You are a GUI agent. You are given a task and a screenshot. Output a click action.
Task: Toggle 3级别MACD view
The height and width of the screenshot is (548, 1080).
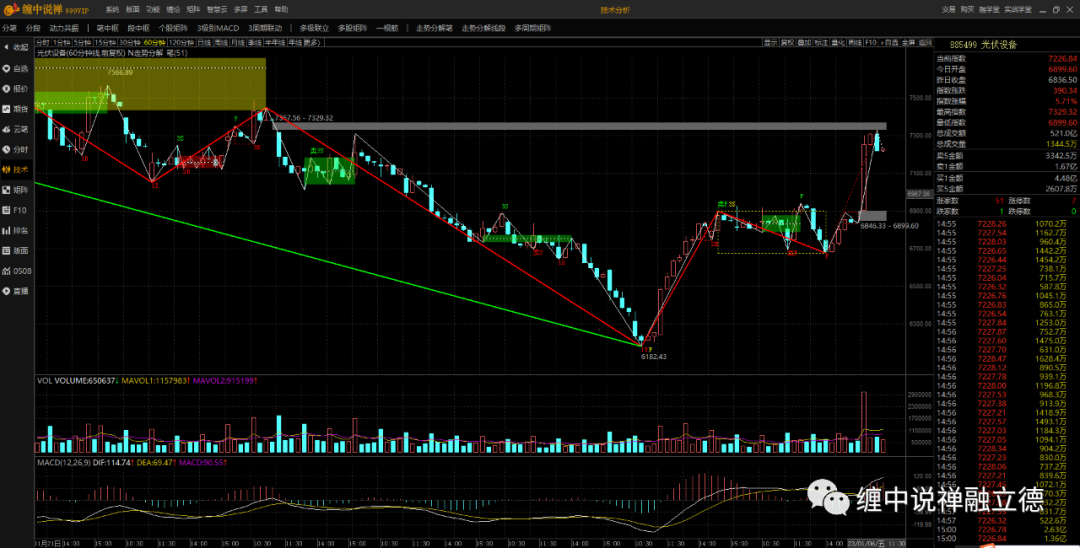click(x=218, y=28)
